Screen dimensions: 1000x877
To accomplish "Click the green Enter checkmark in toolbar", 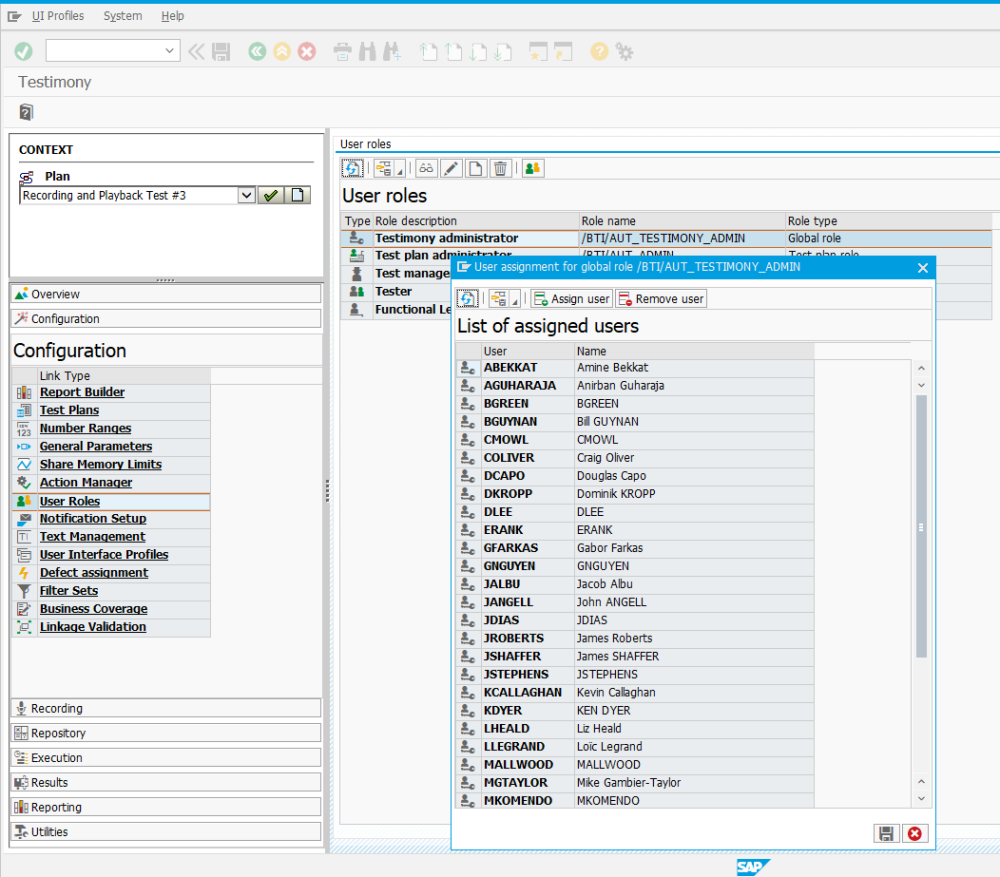I will coord(23,51).
